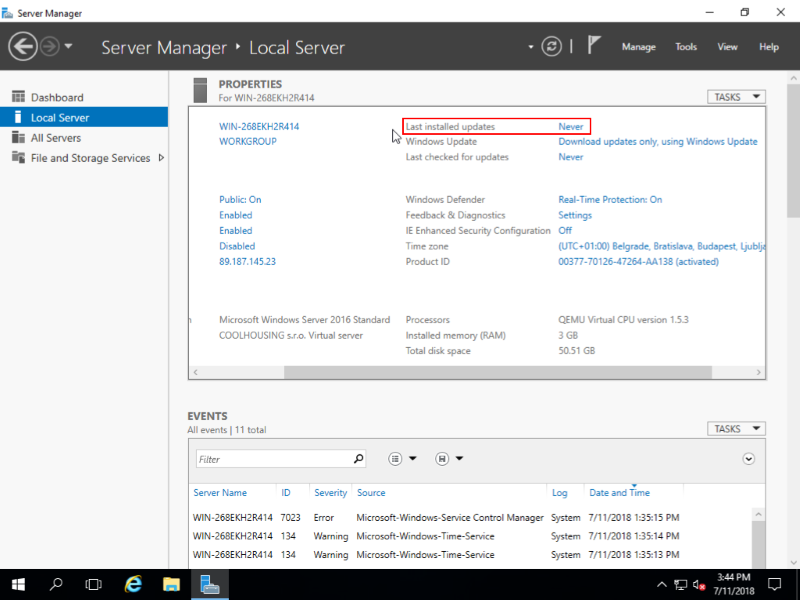Image resolution: width=800 pixels, height=600 pixels.
Task: Click the Forward navigation arrow
Action: tap(49, 46)
